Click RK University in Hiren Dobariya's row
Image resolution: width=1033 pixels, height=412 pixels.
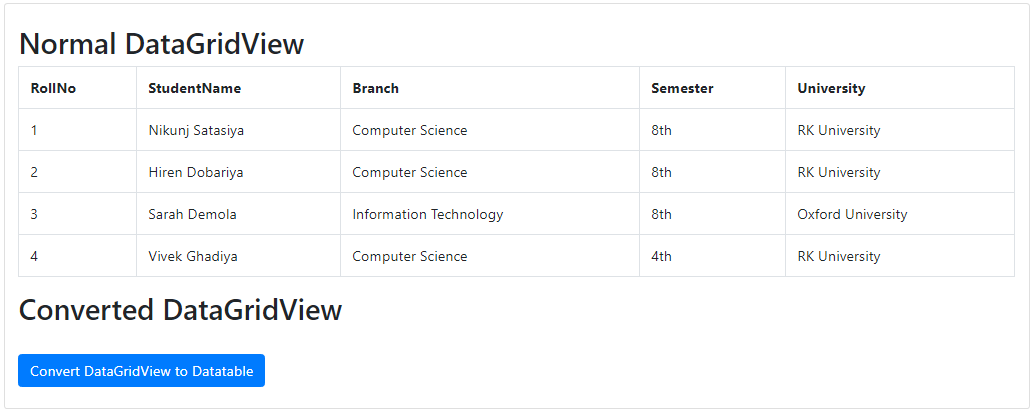coord(839,172)
